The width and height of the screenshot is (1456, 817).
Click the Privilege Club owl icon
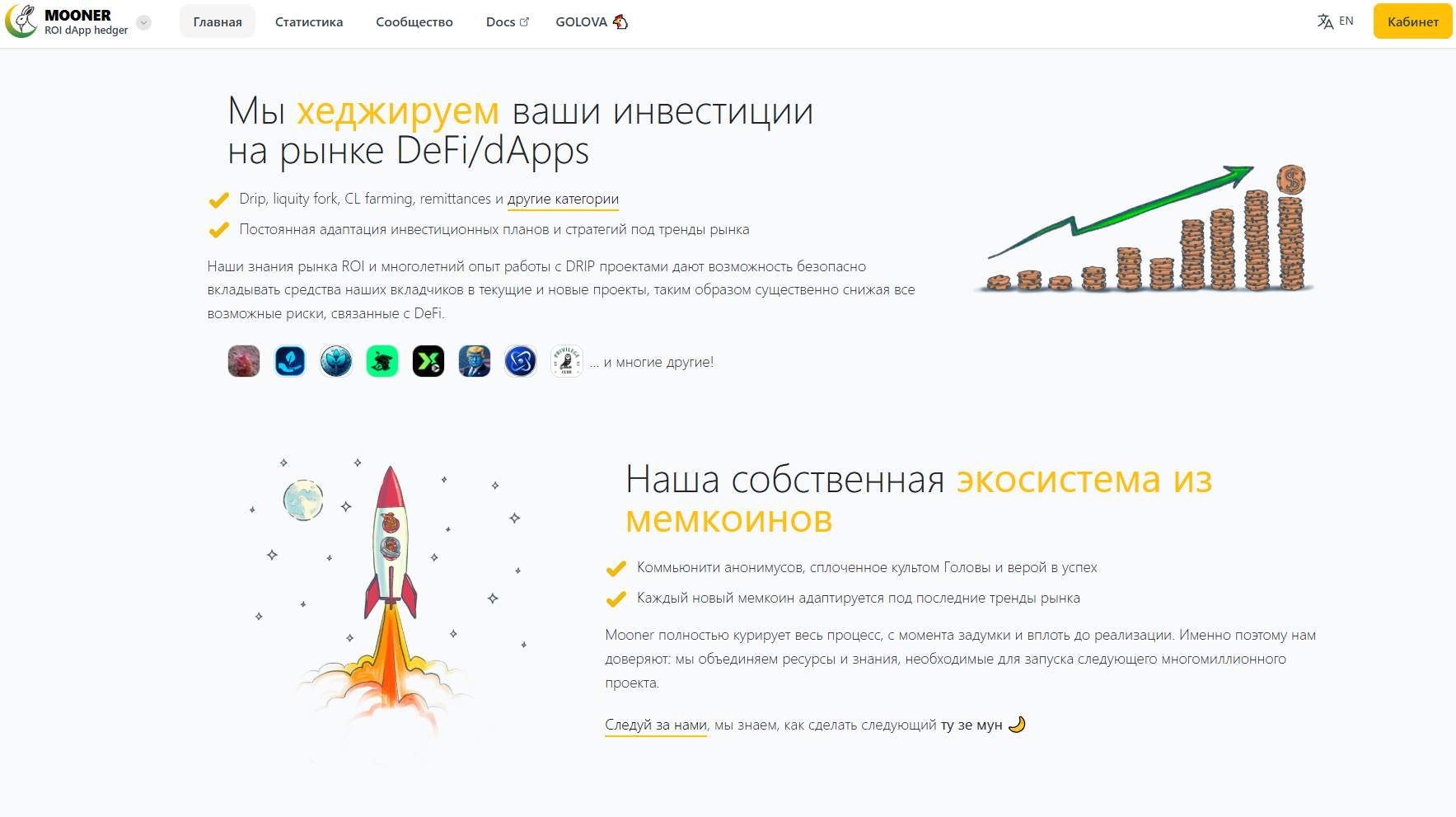pyautogui.click(x=567, y=361)
